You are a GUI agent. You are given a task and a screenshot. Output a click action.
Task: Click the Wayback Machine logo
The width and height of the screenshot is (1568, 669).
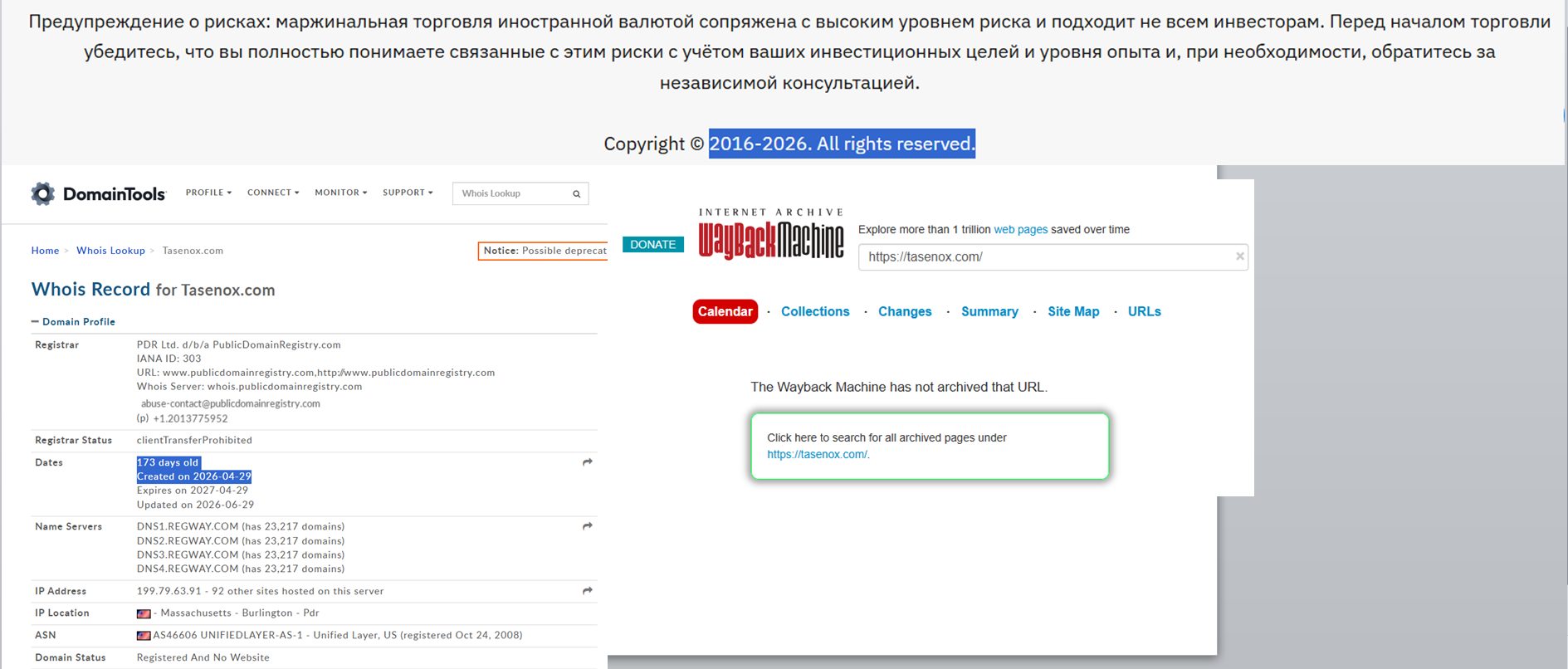click(771, 234)
